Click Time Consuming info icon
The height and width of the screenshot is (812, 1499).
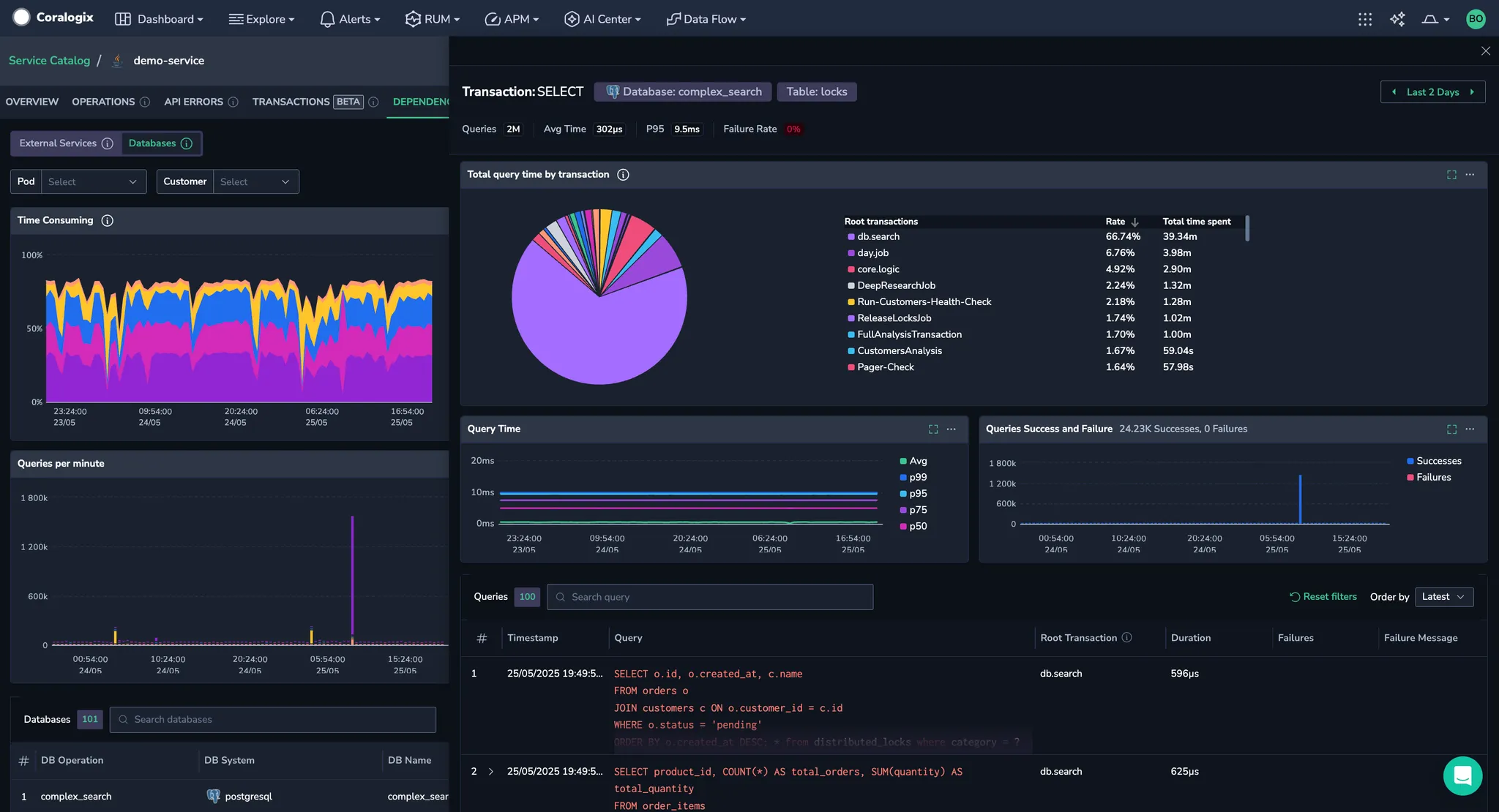[x=108, y=220]
